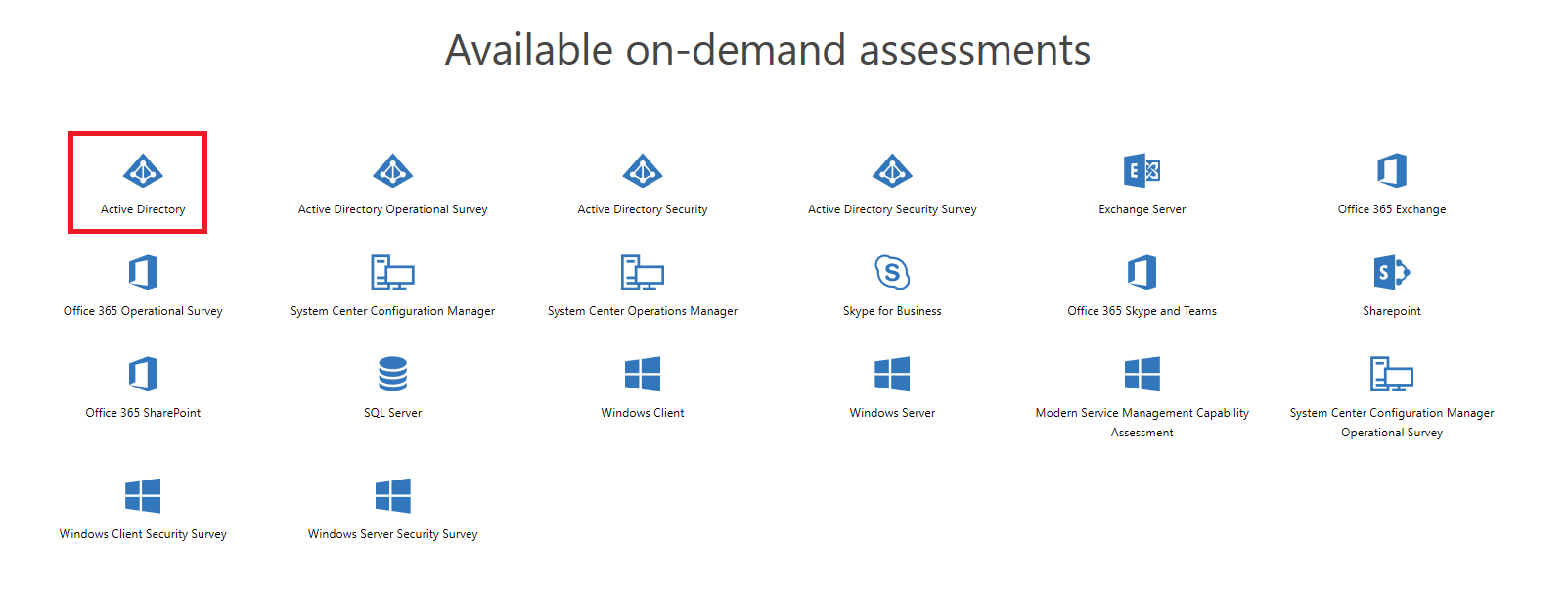Click "Active Directory Operational Survey" text link
1568x594 pixels.
(393, 209)
